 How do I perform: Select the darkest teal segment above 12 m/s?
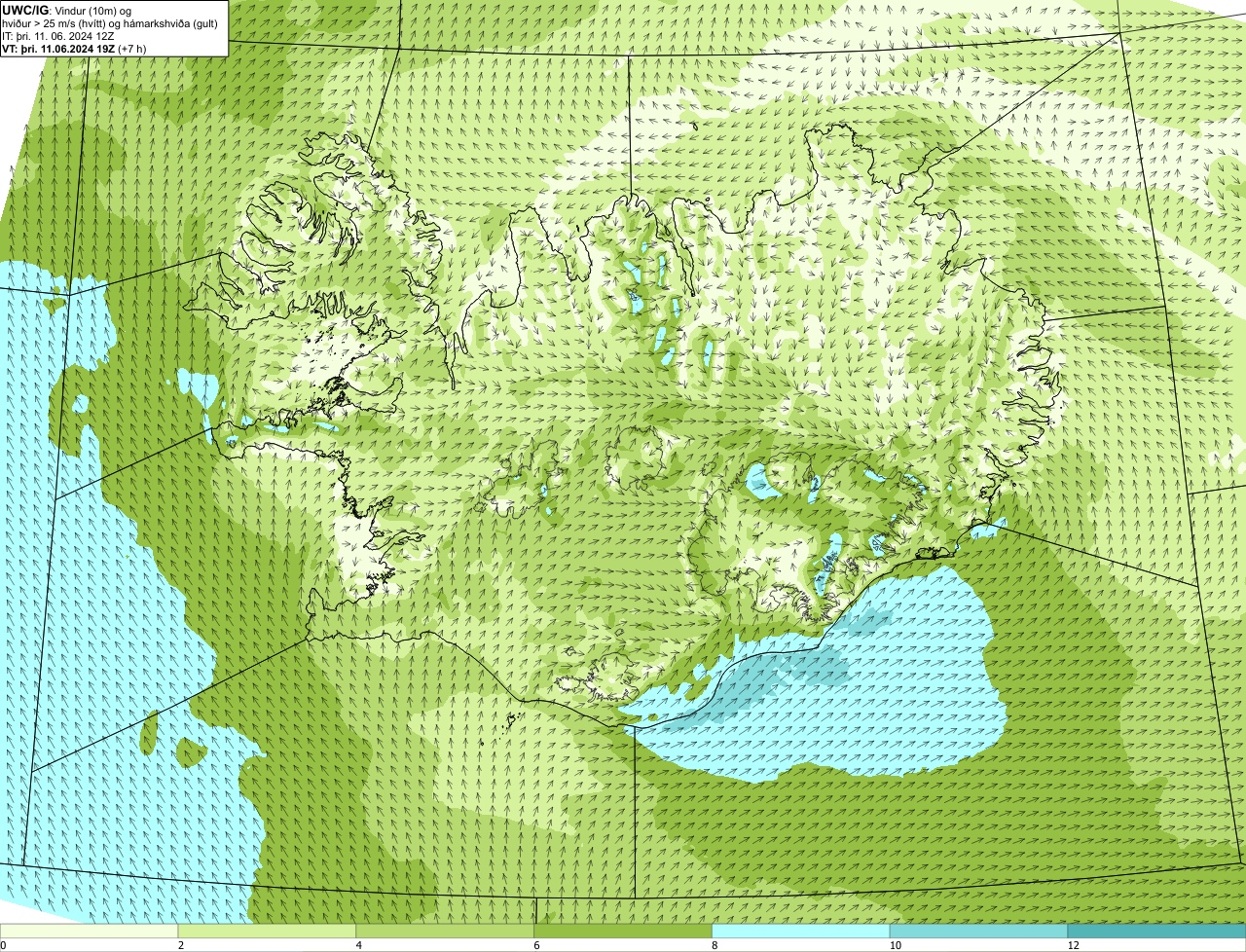pos(1157,931)
